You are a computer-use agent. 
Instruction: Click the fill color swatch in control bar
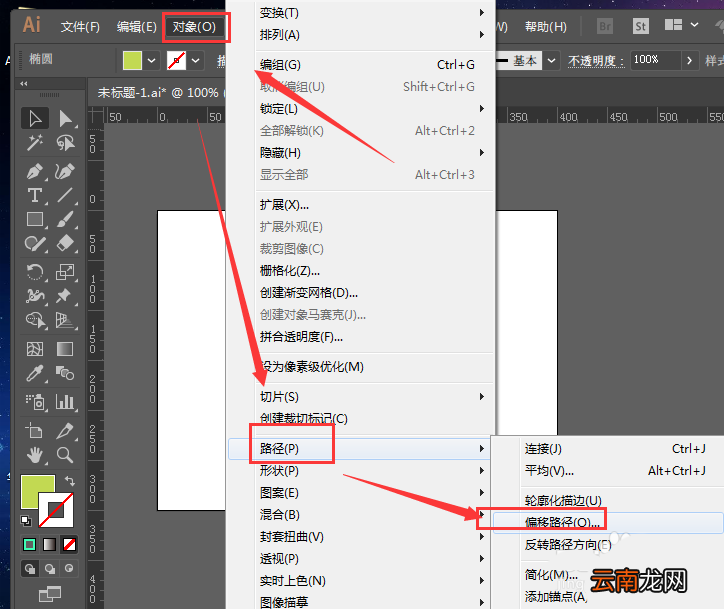pos(133,60)
